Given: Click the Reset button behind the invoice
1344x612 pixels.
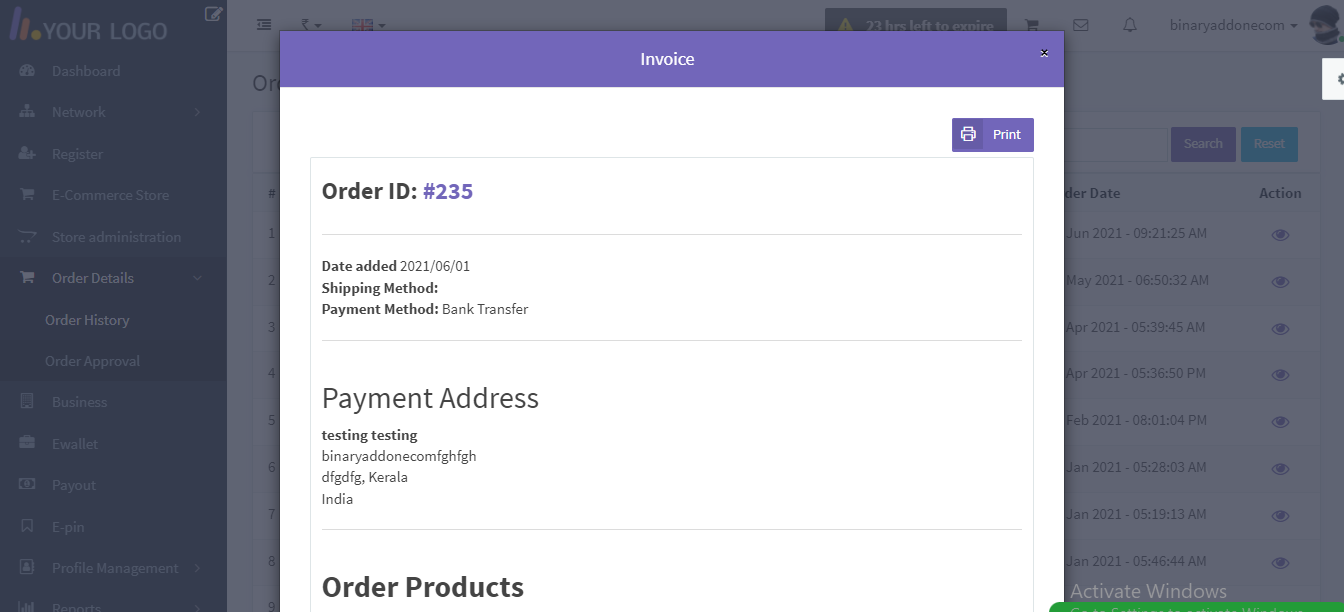Looking at the screenshot, I should click(1269, 144).
